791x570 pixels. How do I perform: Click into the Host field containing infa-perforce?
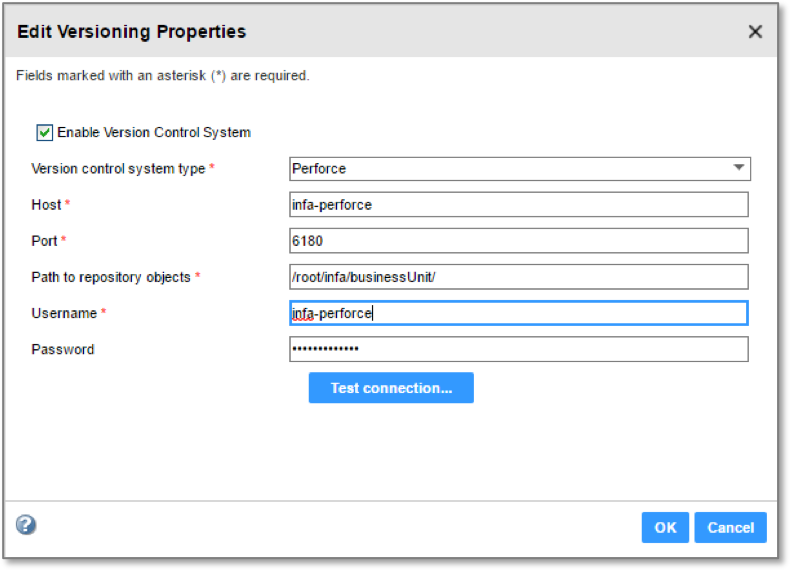519,205
